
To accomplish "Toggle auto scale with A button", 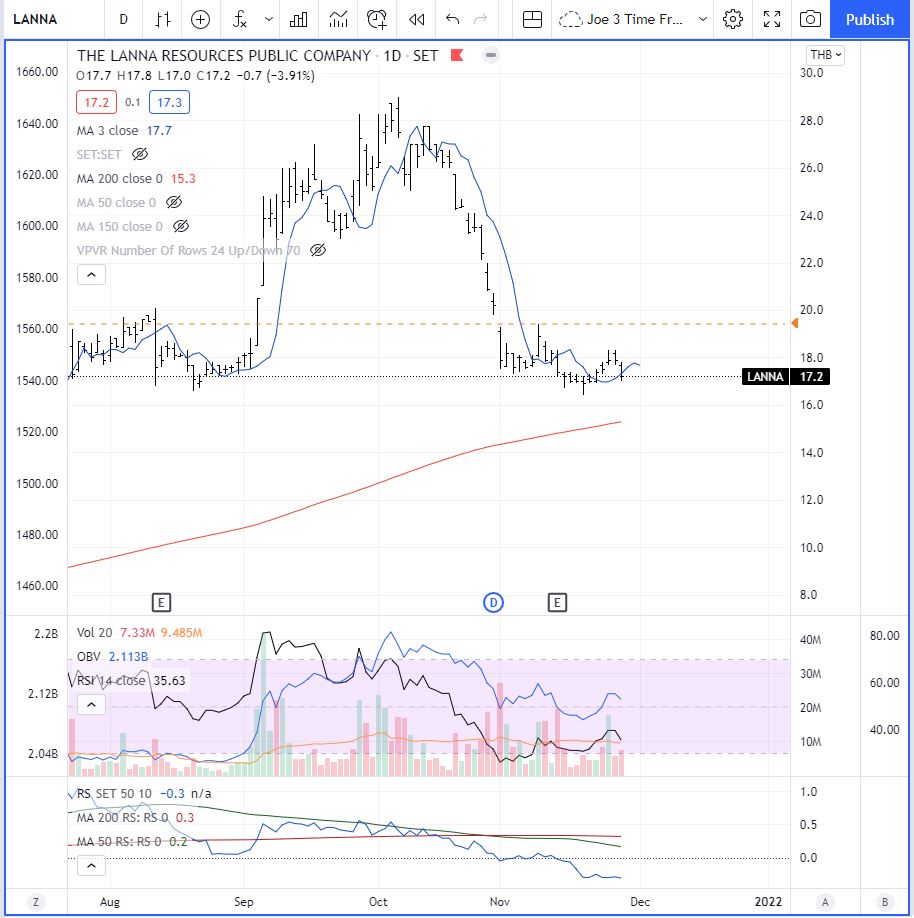I will pyautogui.click(x=825, y=902).
